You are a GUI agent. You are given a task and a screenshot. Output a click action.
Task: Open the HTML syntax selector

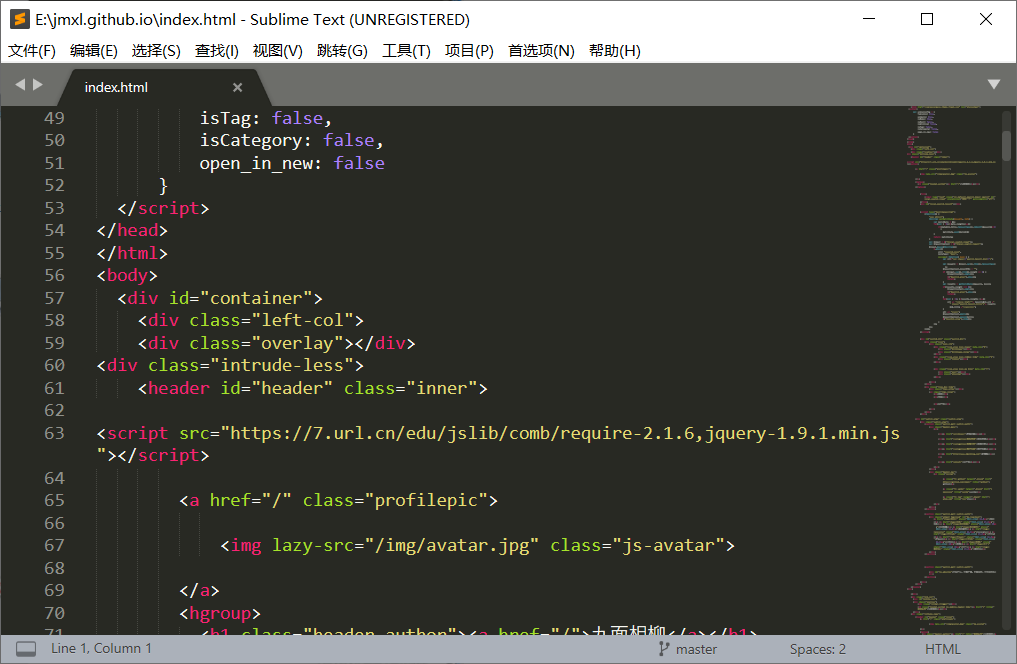click(x=943, y=649)
